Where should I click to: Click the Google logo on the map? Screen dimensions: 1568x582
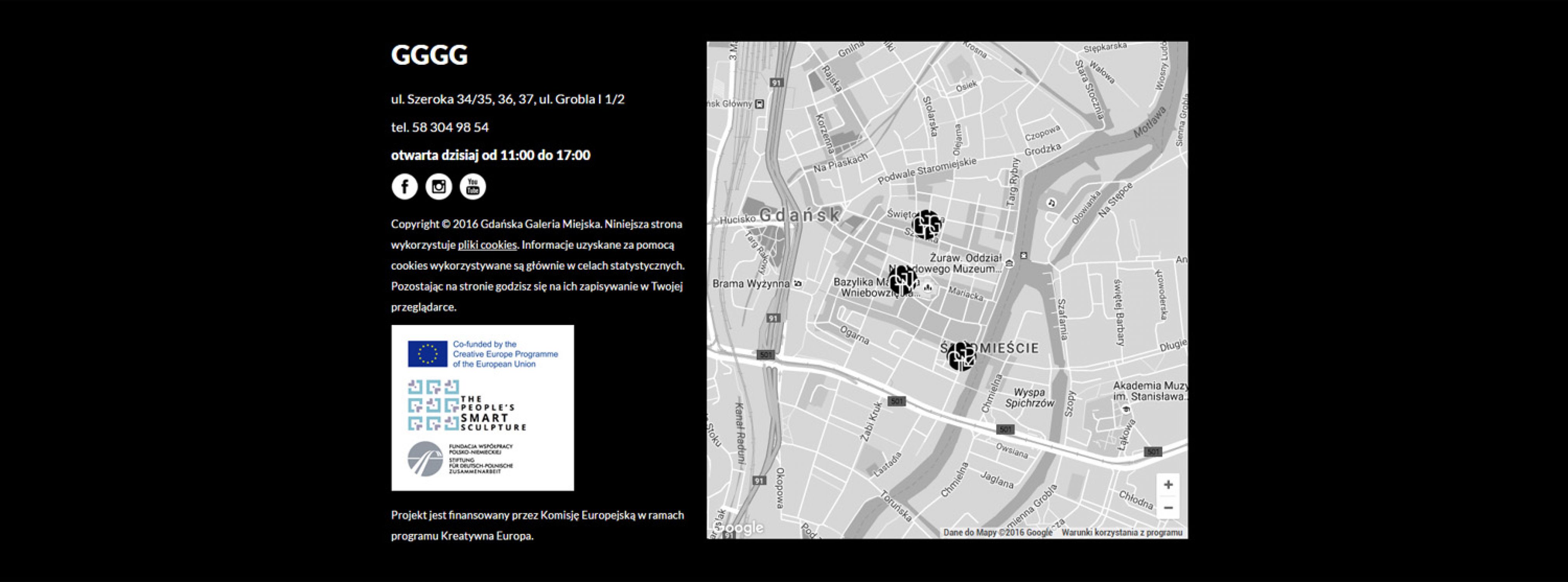tap(738, 528)
